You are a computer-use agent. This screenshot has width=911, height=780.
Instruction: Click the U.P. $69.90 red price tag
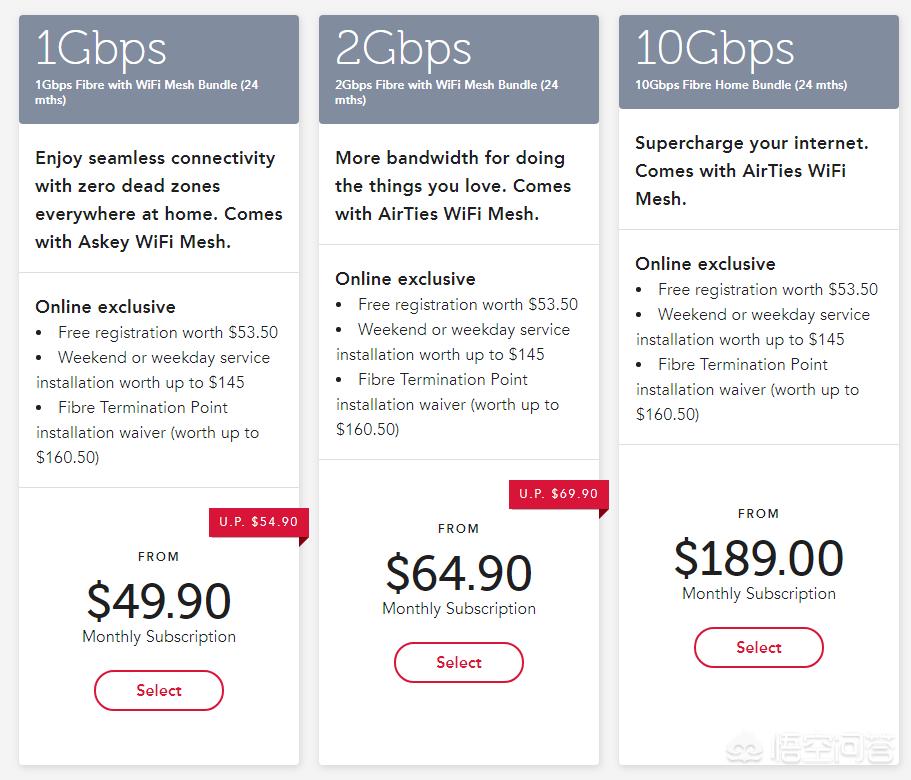pos(558,494)
